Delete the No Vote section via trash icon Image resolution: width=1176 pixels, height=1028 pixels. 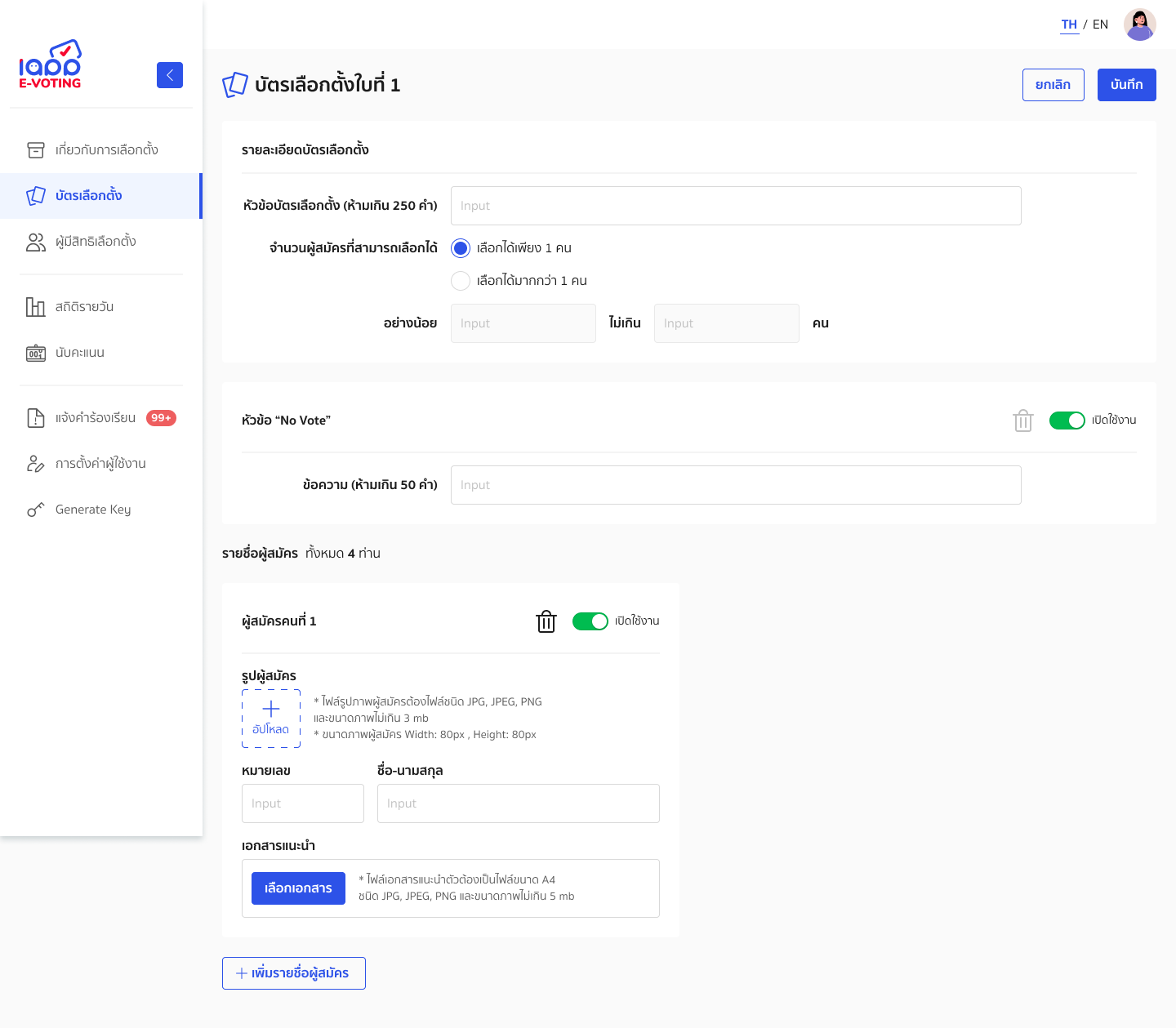coord(1023,421)
